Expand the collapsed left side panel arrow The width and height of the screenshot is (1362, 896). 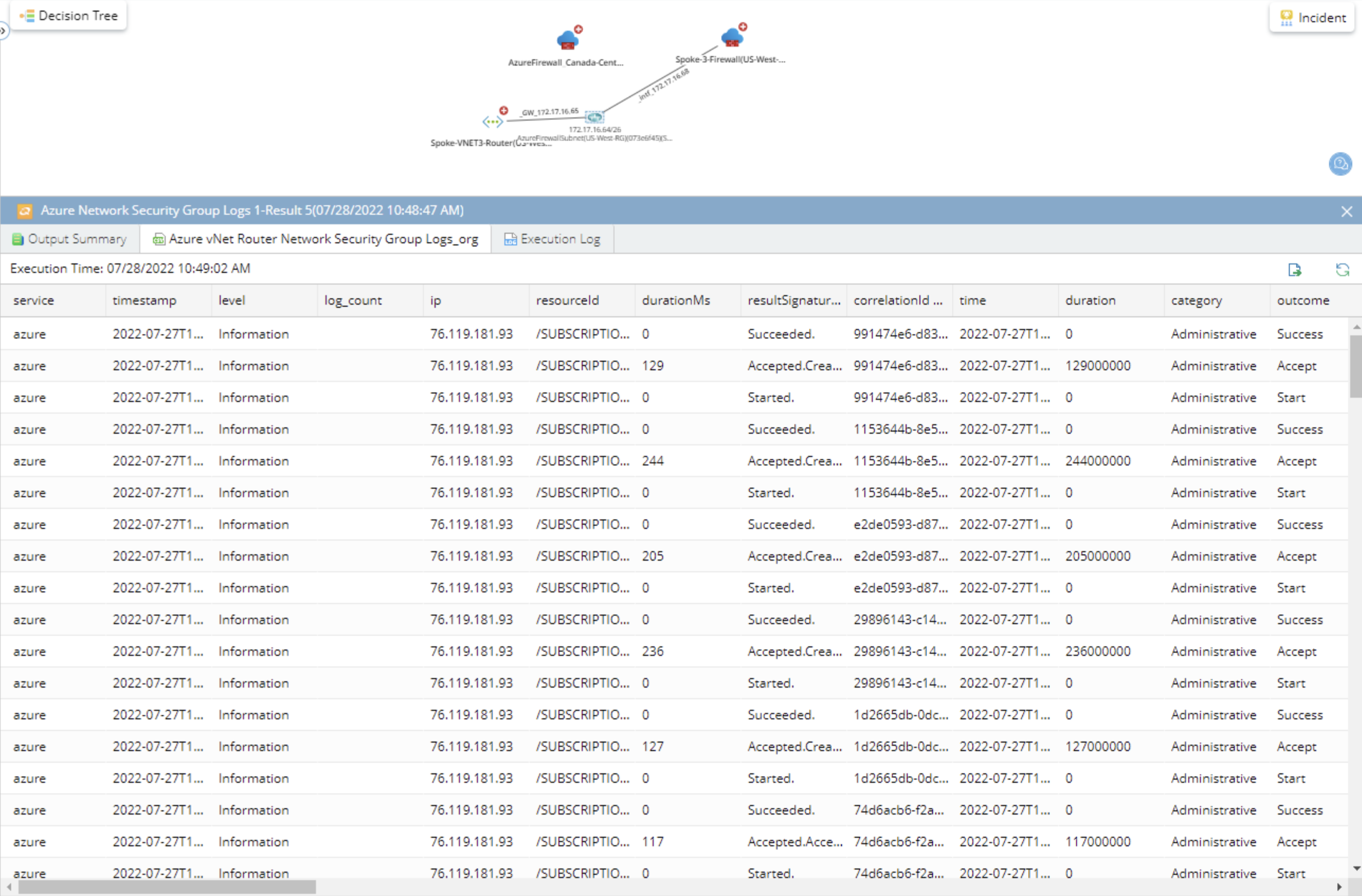click(3, 30)
